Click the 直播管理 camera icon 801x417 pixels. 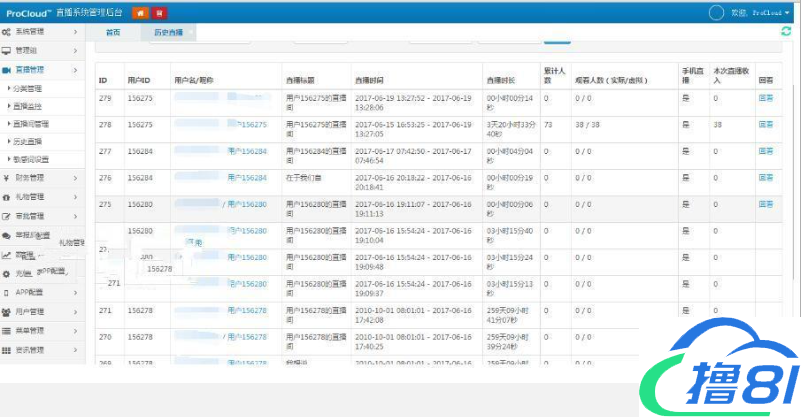click(x=7, y=70)
